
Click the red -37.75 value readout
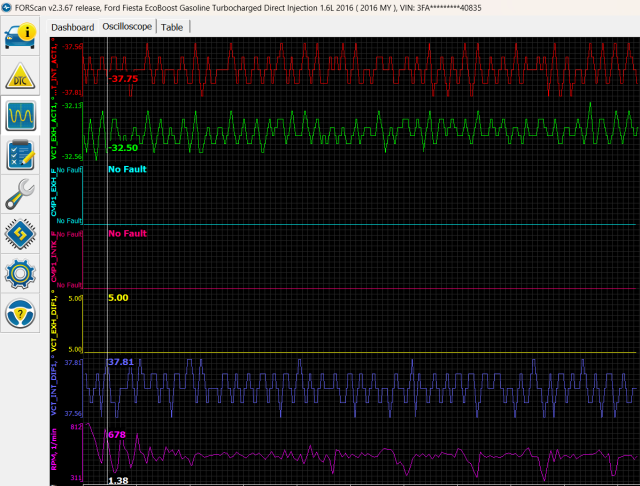pyautogui.click(x=123, y=78)
